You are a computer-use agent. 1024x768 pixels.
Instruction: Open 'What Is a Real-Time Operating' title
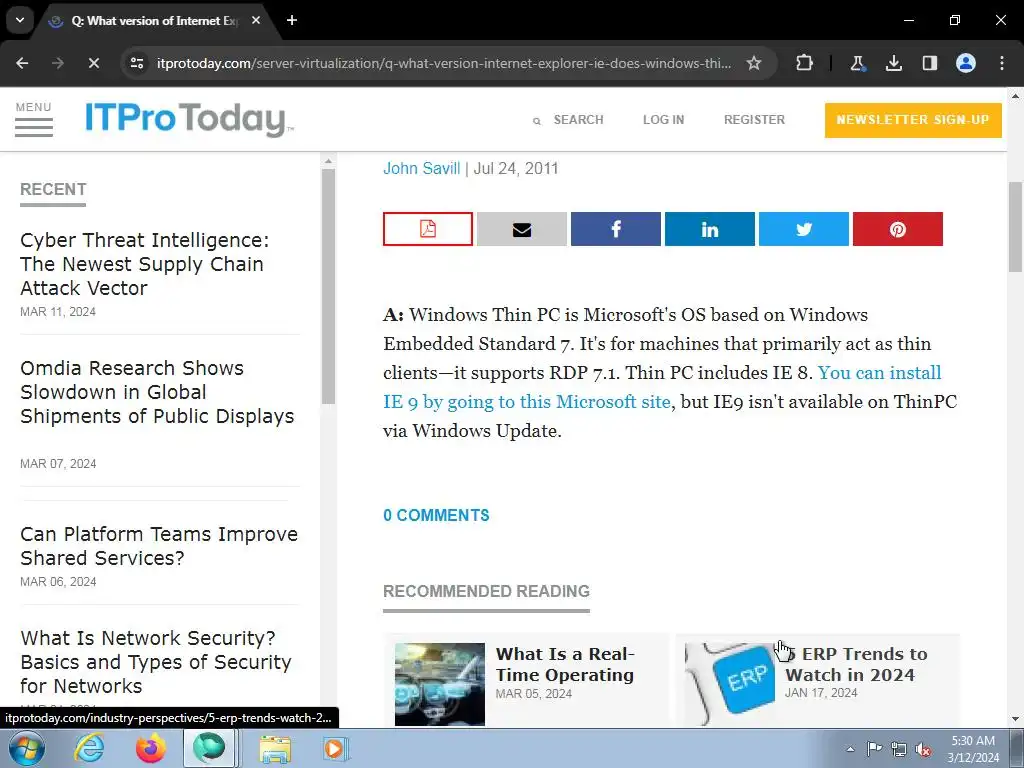(x=565, y=664)
